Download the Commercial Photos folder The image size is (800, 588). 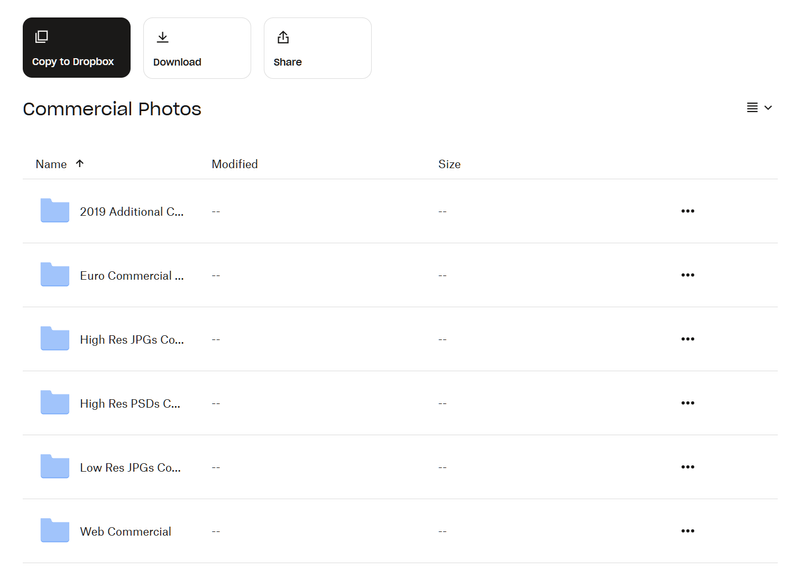tap(196, 48)
